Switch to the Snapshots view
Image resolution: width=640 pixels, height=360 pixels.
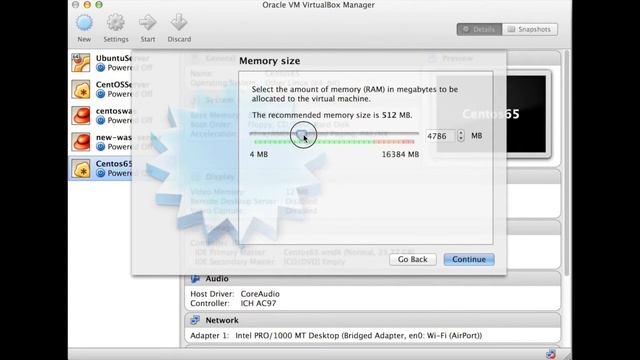[x=530, y=29]
